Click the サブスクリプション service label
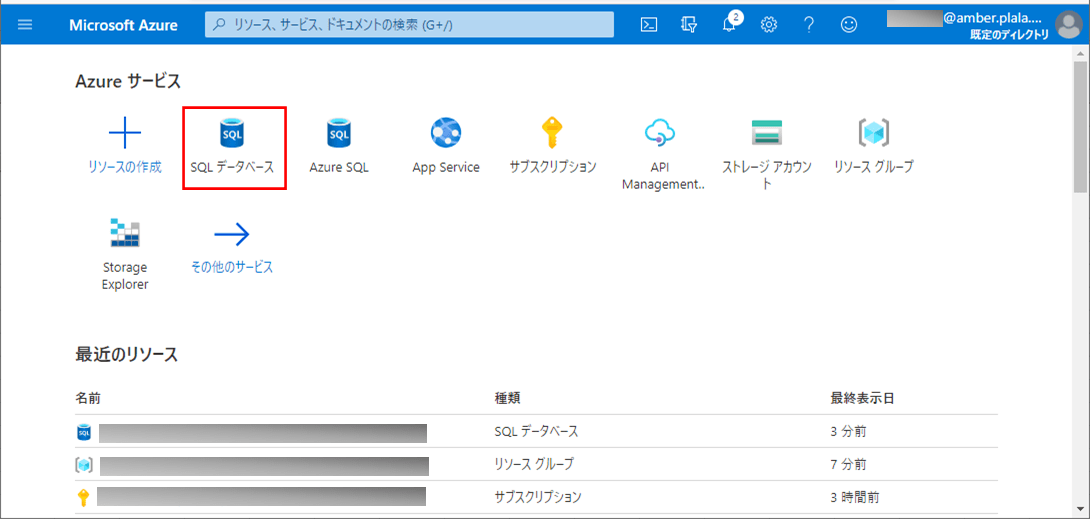Screen dimensions: 1090x519 tap(553, 167)
